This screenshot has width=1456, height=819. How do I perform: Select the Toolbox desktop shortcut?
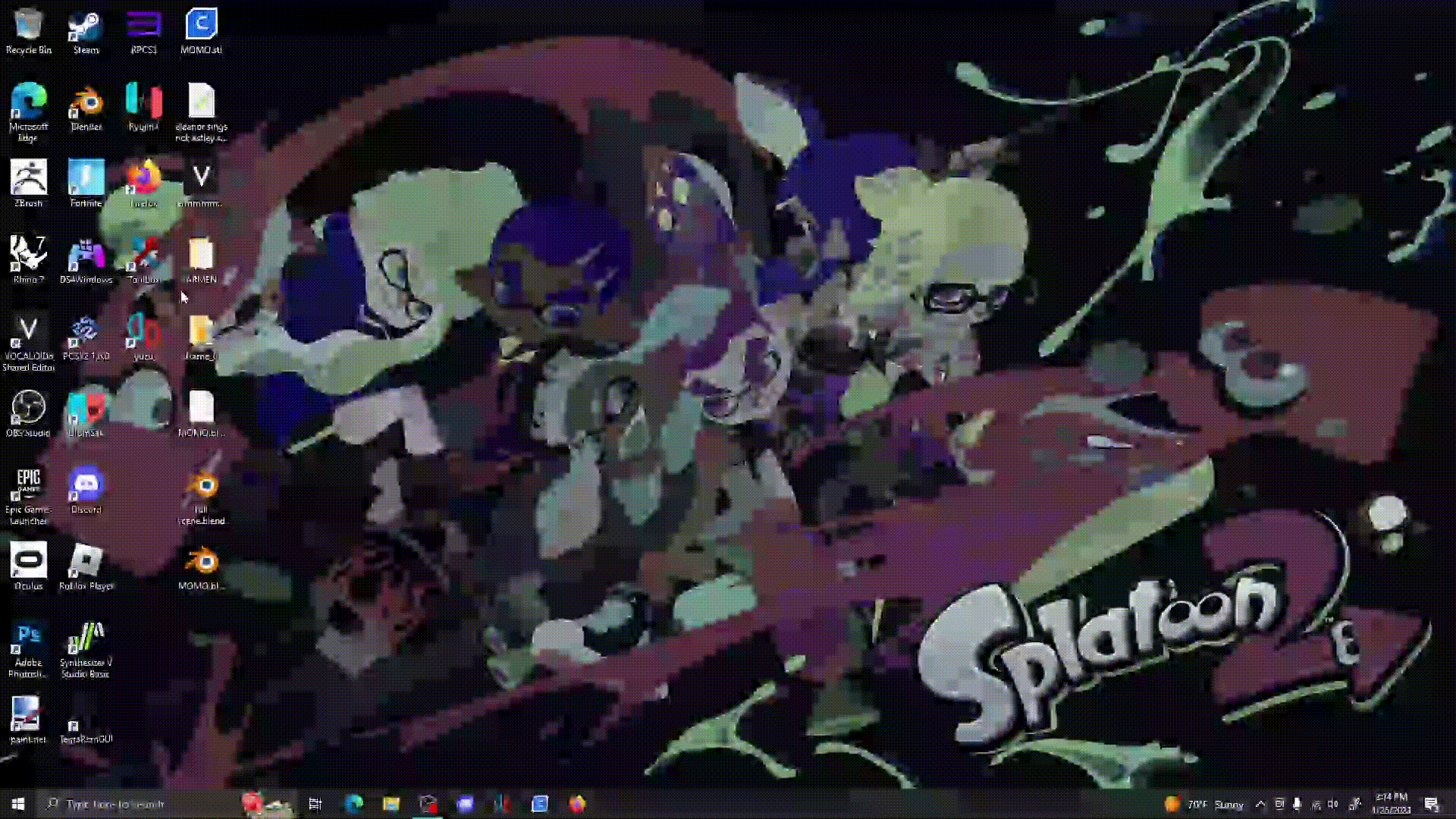tap(143, 261)
